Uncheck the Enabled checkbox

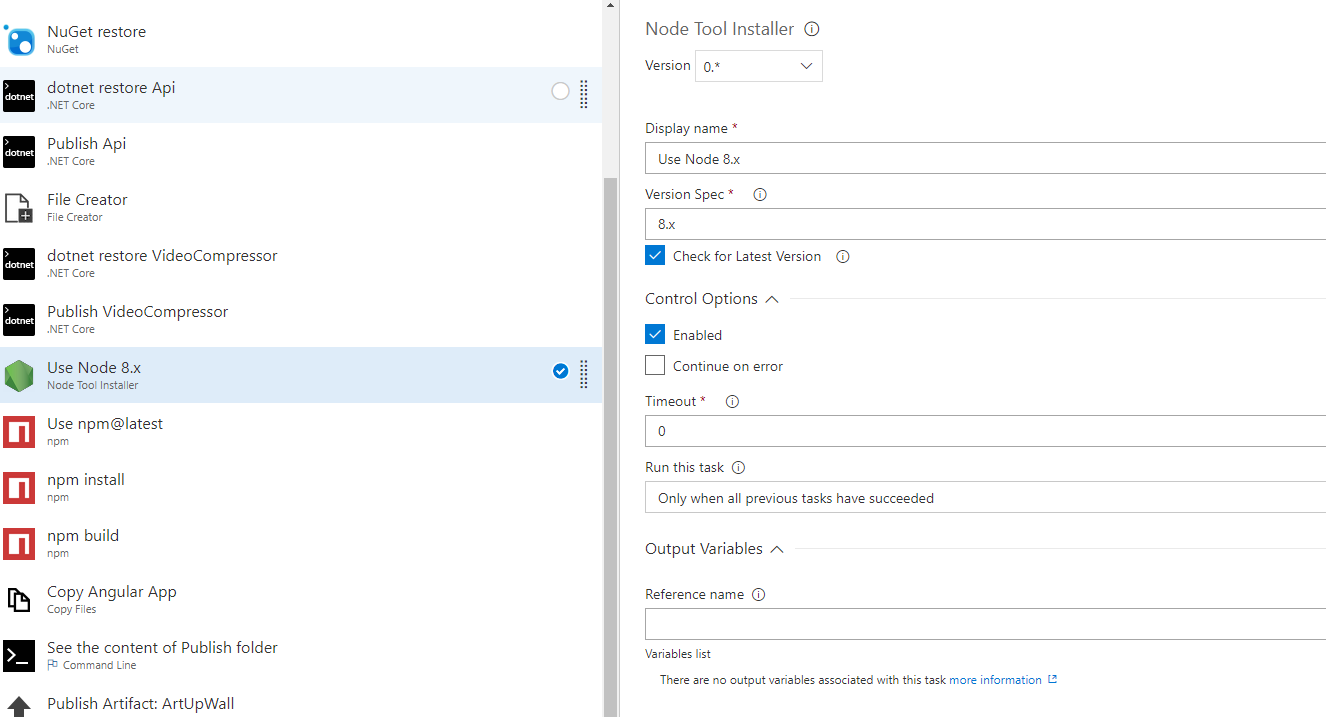pyautogui.click(x=655, y=335)
